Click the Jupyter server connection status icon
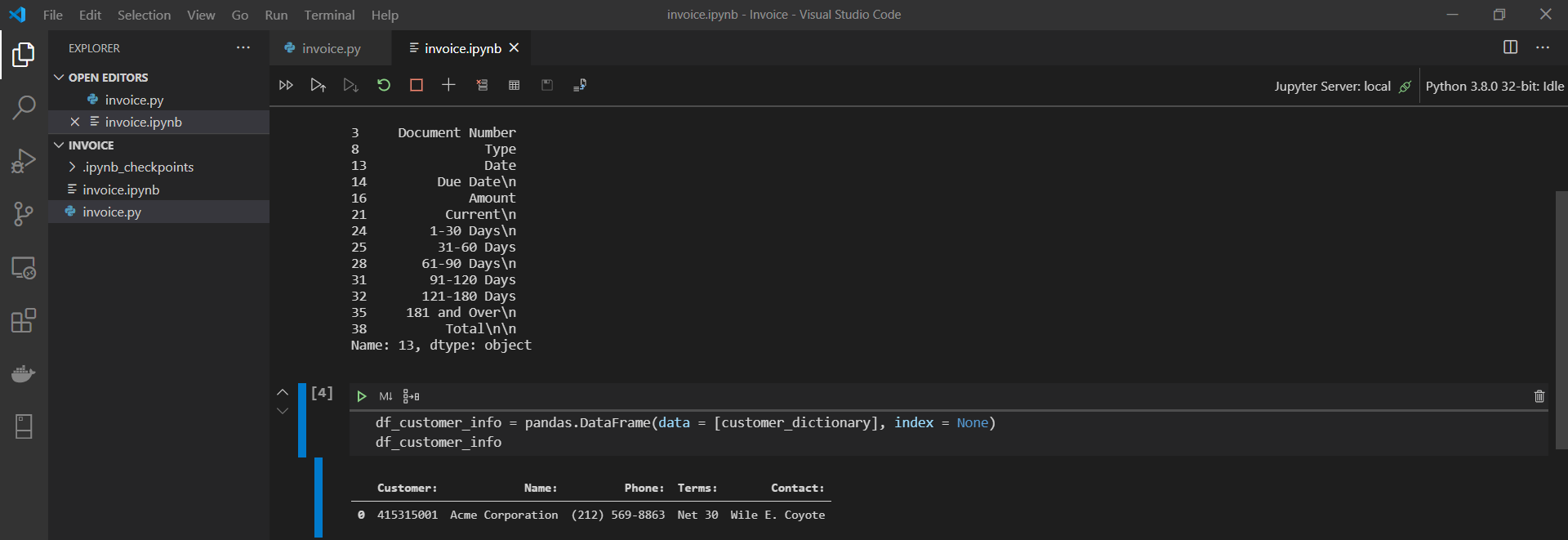 tap(1405, 87)
